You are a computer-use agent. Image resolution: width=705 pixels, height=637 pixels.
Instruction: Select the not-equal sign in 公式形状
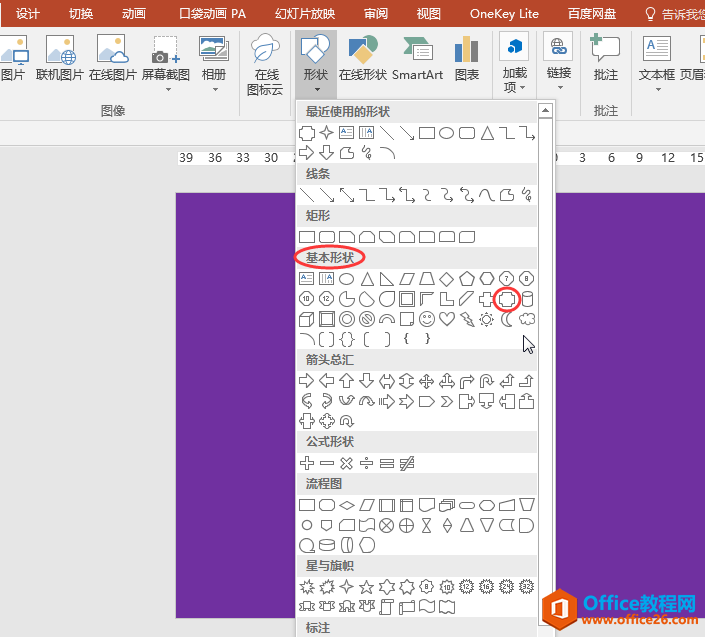pos(407,463)
